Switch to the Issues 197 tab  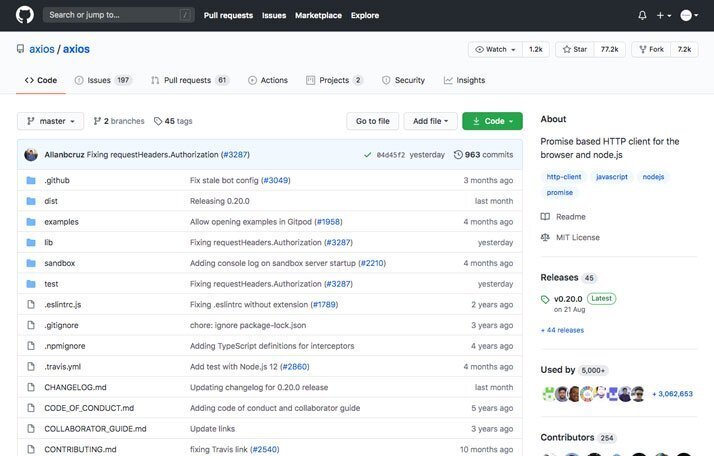click(x=103, y=80)
